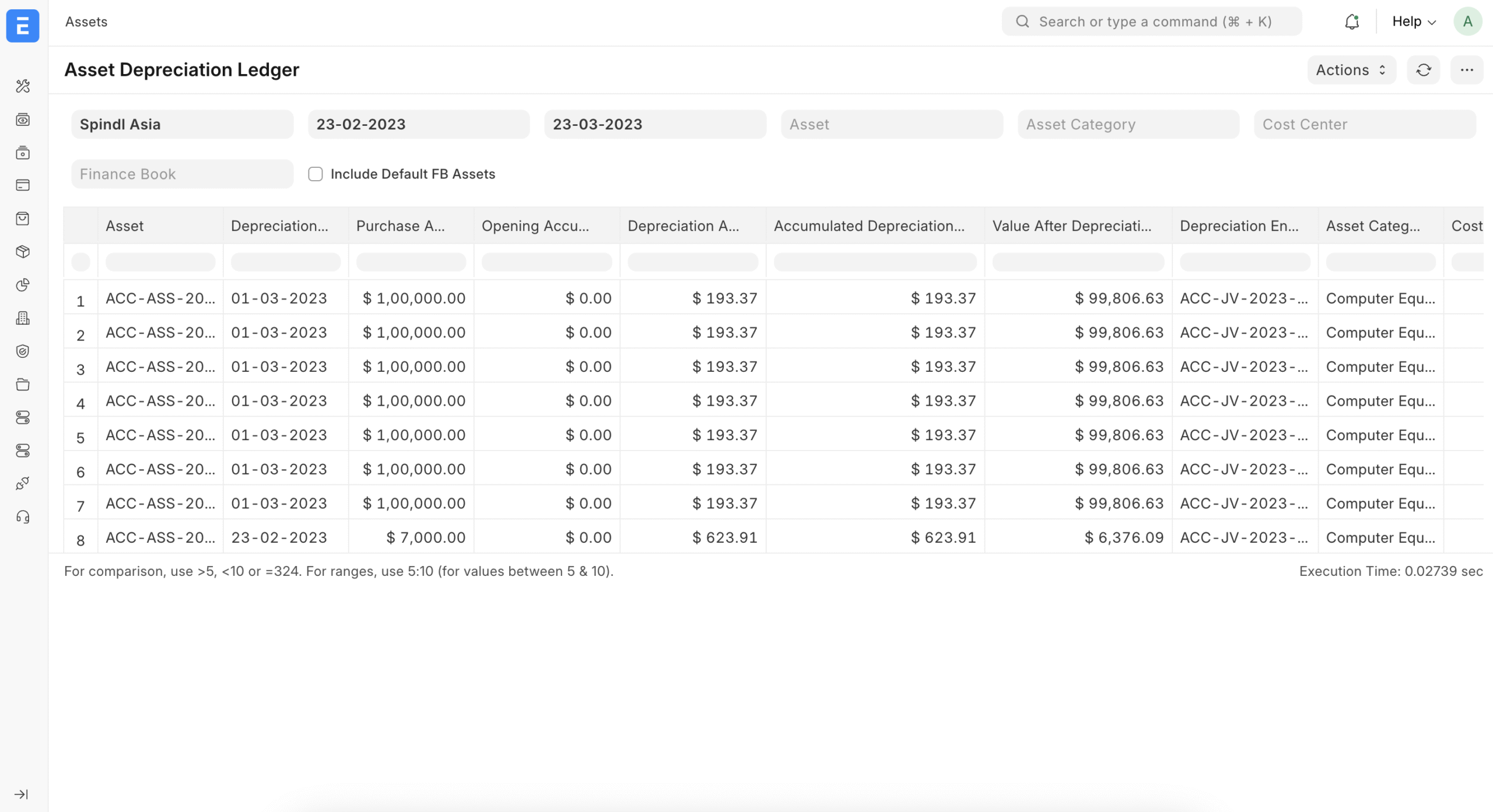This screenshot has height=812, width=1493.
Task: Open the Stock module box icon
Action: (x=23, y=252)
